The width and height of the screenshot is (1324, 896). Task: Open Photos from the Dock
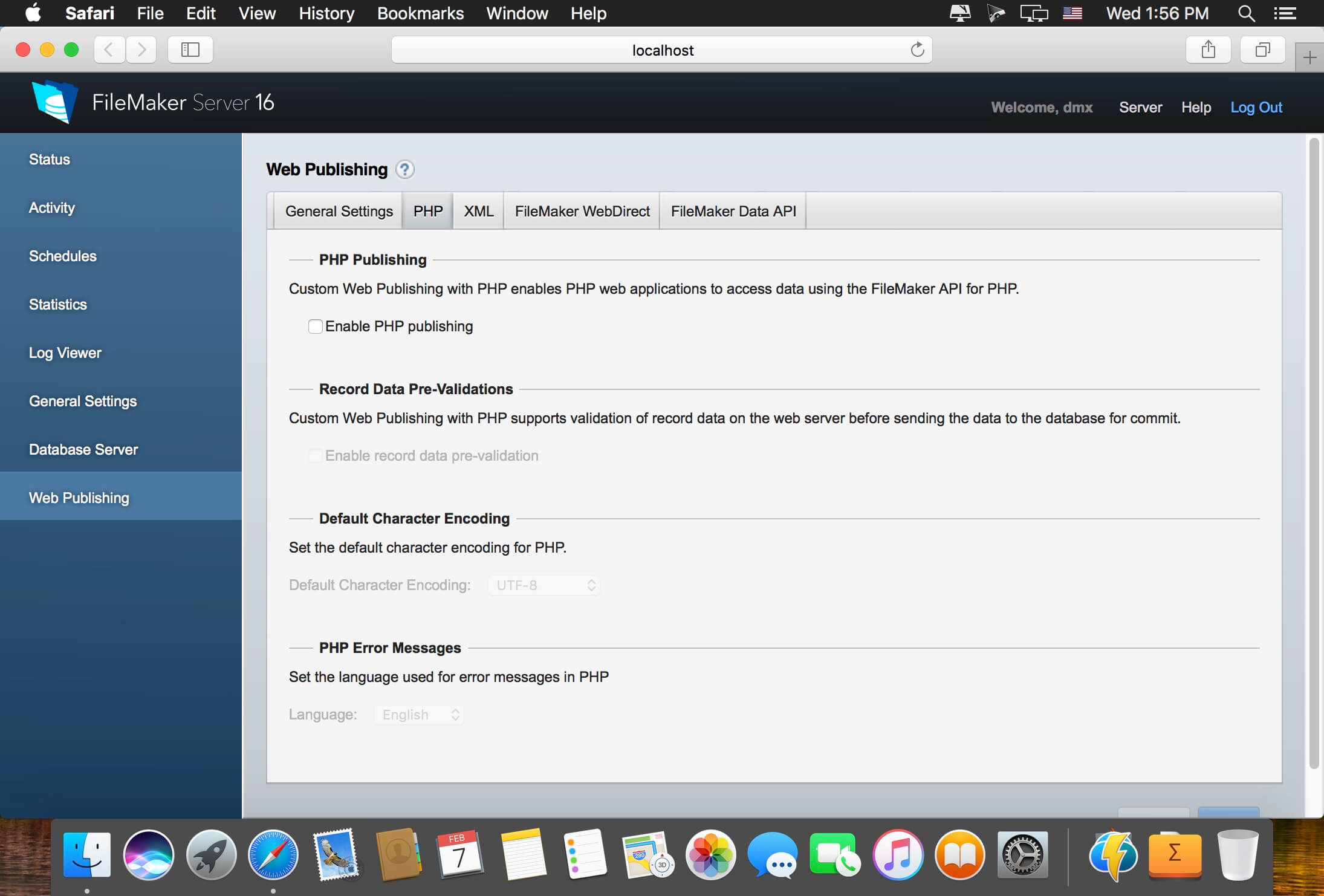(x=711, y=855)
